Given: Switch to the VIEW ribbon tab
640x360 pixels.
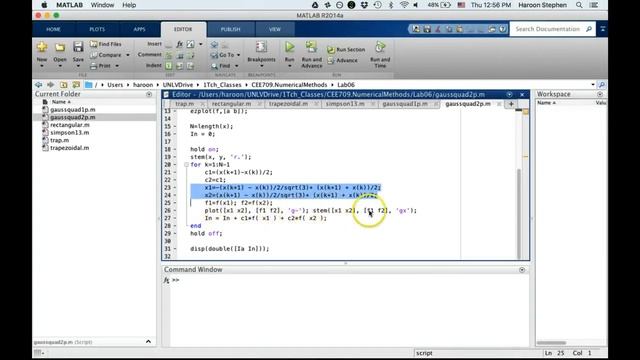Looking at the screenshot, I should tap(275, 29).
